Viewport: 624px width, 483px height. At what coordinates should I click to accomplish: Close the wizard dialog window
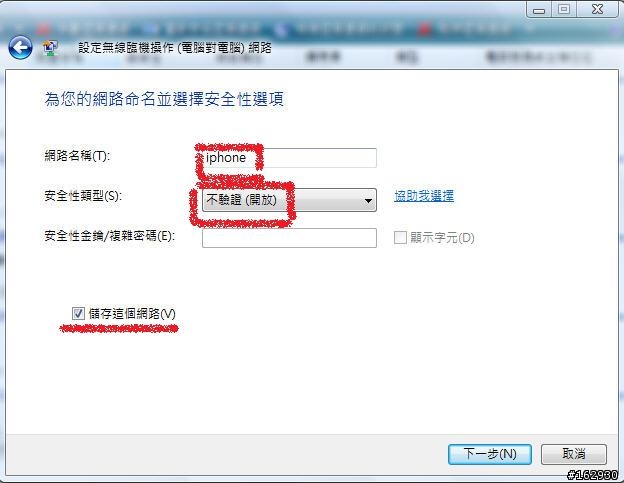pos(597,10)
